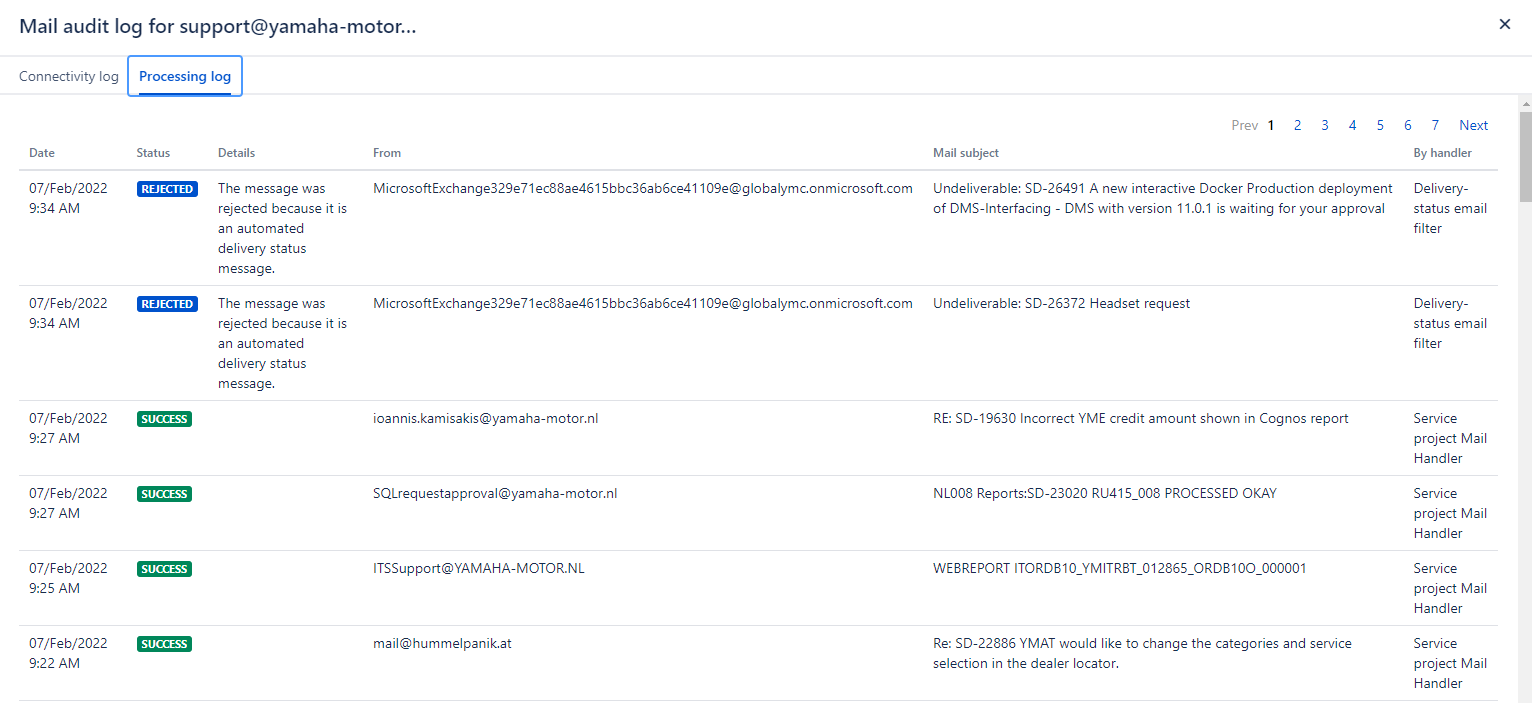Click the By handler column header

pyautogui.click(x=1442, y=153)
